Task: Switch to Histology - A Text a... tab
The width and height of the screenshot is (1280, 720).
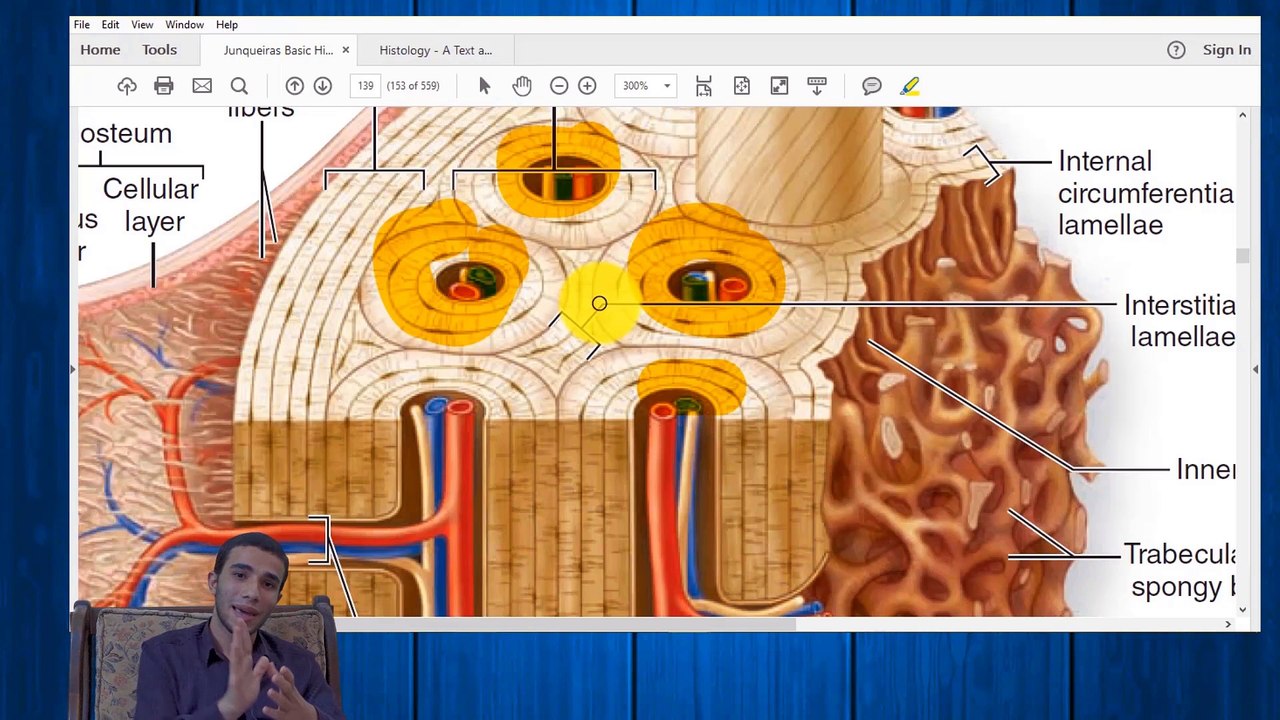Action: tap(435, 50)
